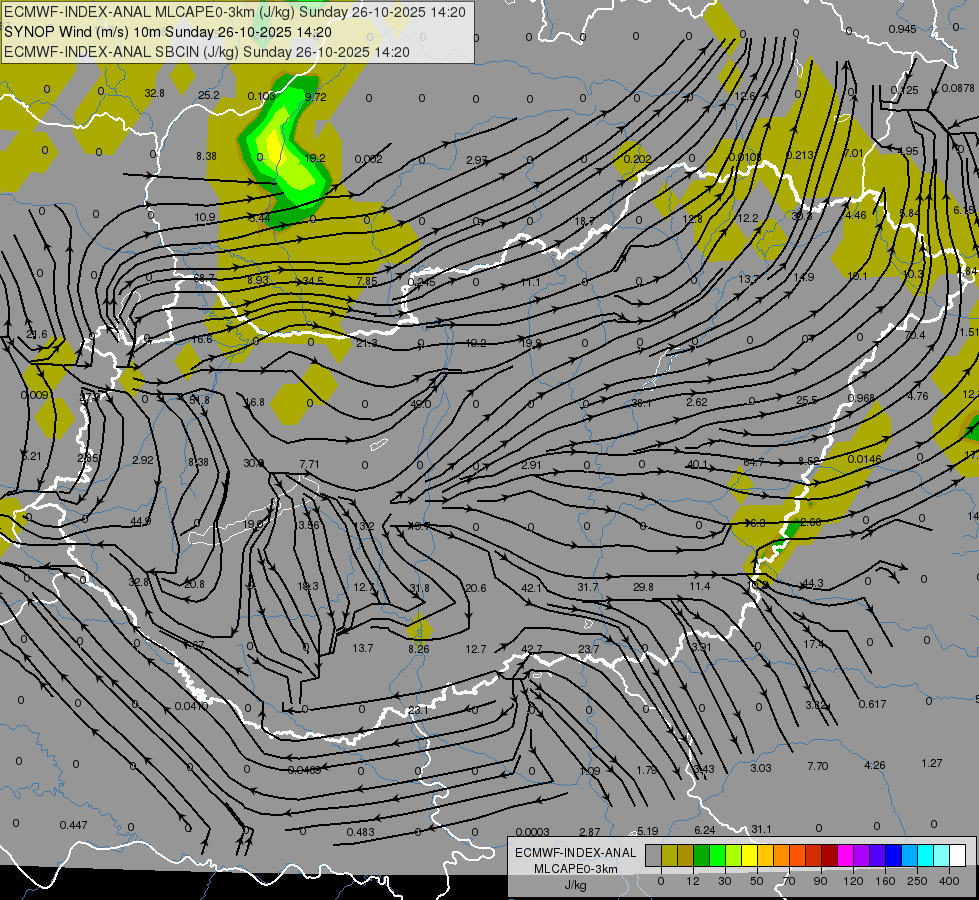Click the SYNOP Wind 10m title line
Screen dimensions: 979x900
click(x=168, y=32)
